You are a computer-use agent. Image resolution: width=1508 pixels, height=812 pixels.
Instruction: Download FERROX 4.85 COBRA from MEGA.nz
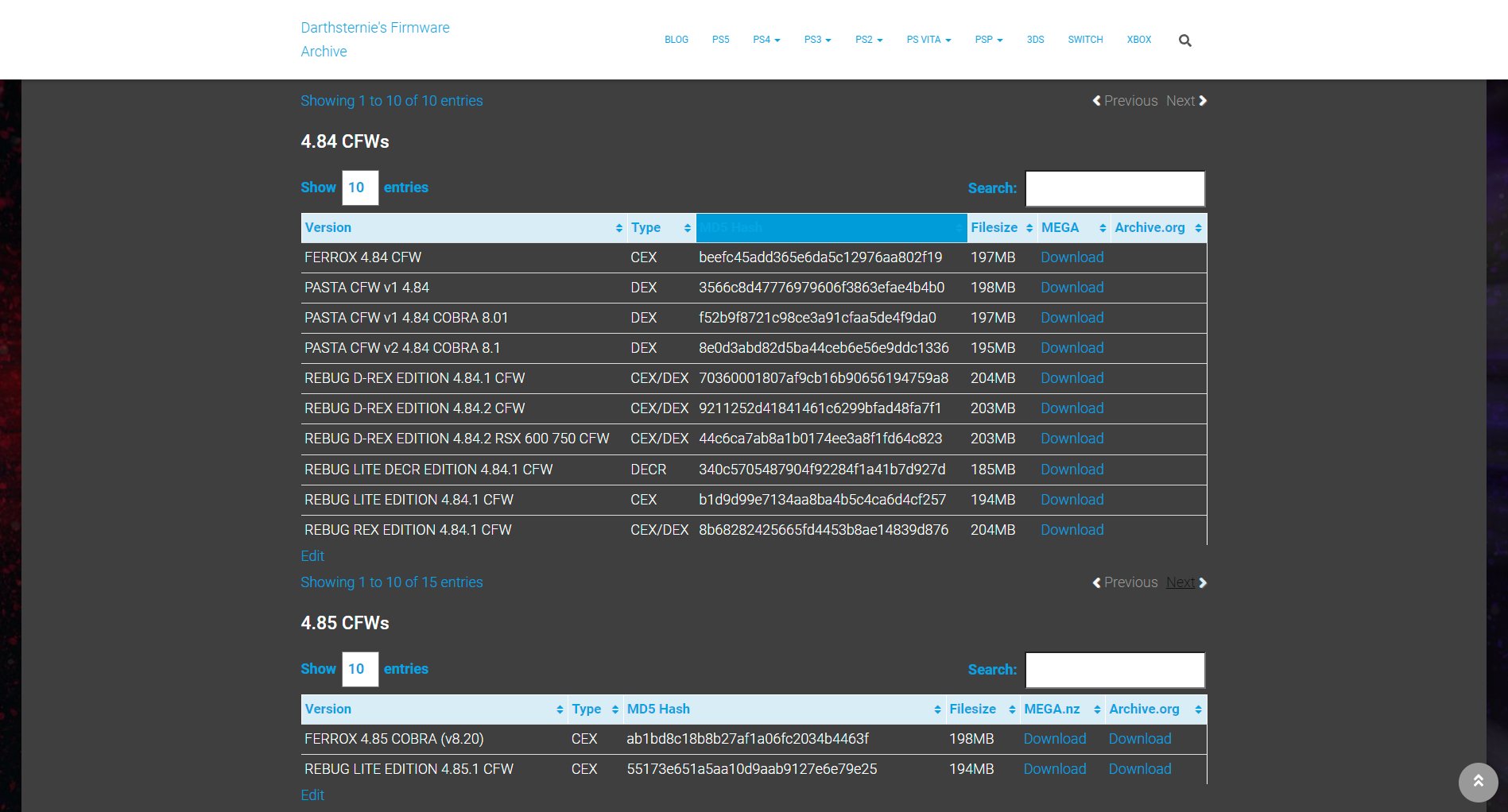(x=1054, y=739)
